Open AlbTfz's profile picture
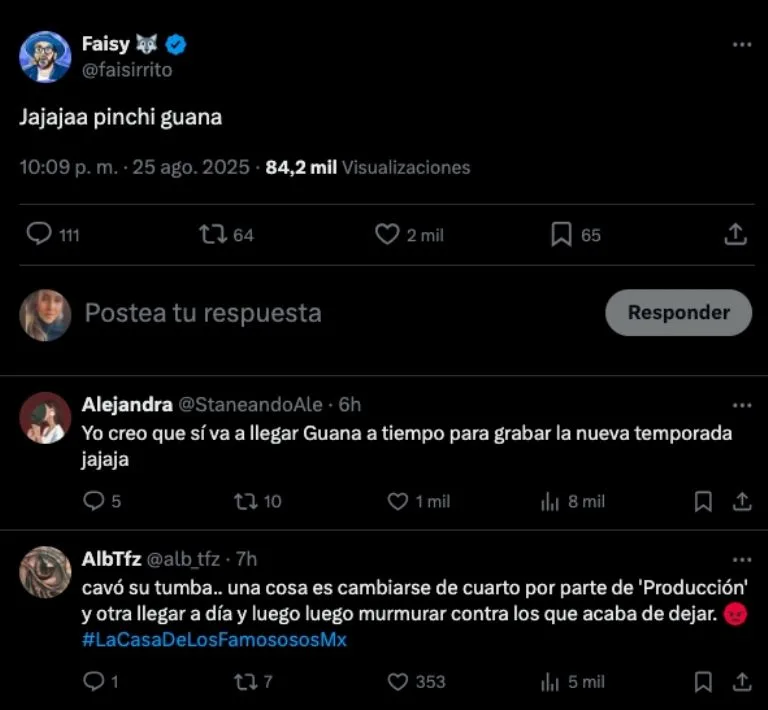Viewport: 768px width, 710px height. click(45, 572)
